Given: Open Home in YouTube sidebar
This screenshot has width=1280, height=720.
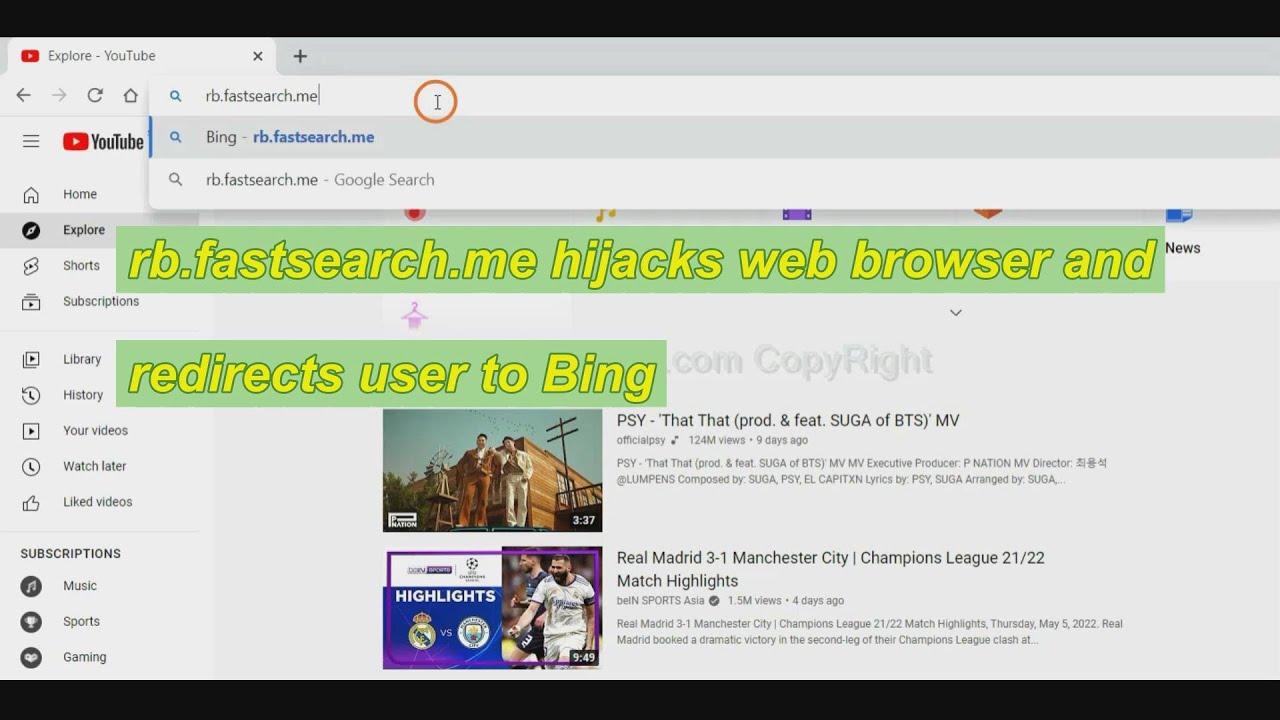Looking at the screenshot, I should coord(100,194).
